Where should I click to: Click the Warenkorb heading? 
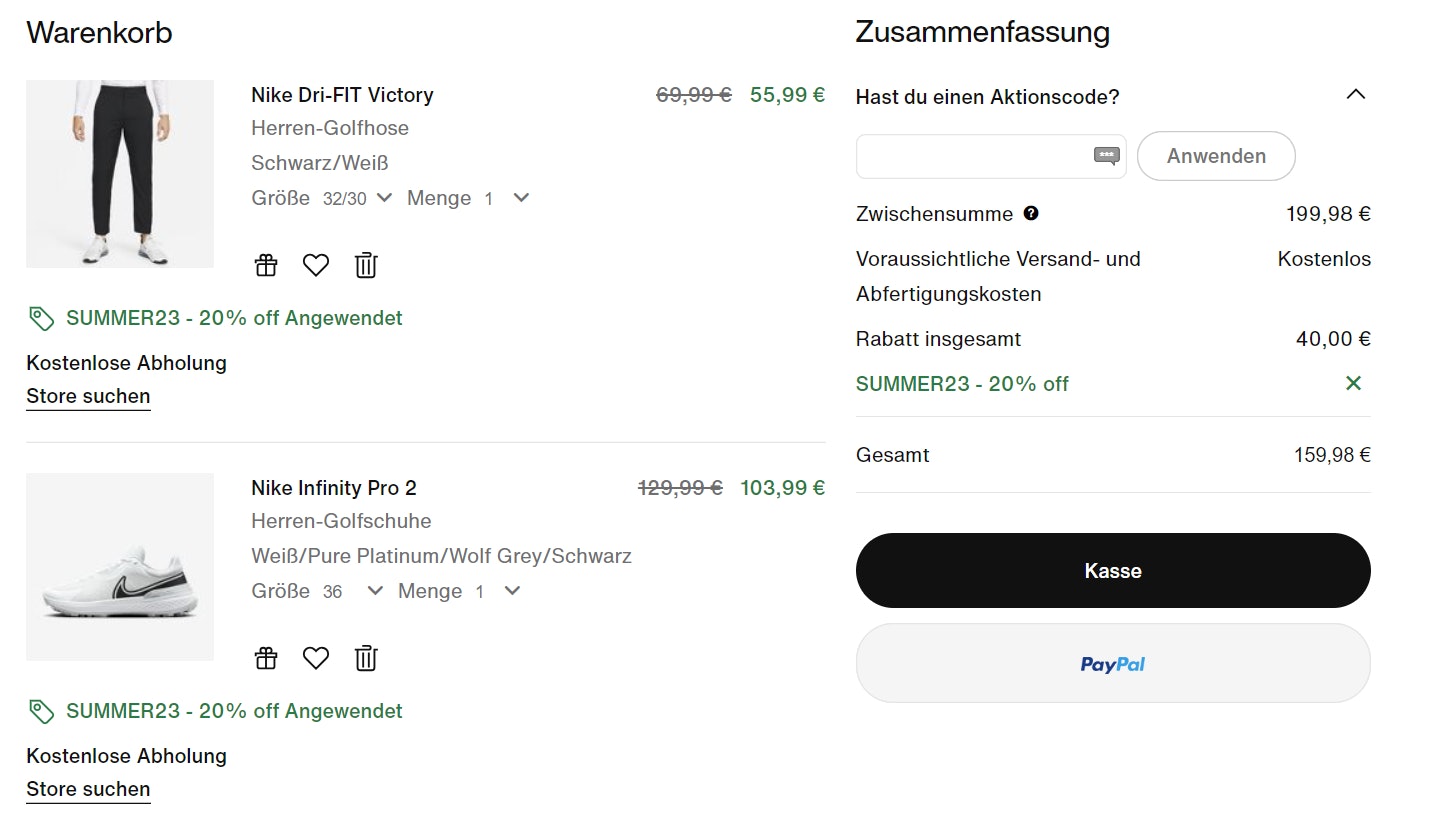98,32
